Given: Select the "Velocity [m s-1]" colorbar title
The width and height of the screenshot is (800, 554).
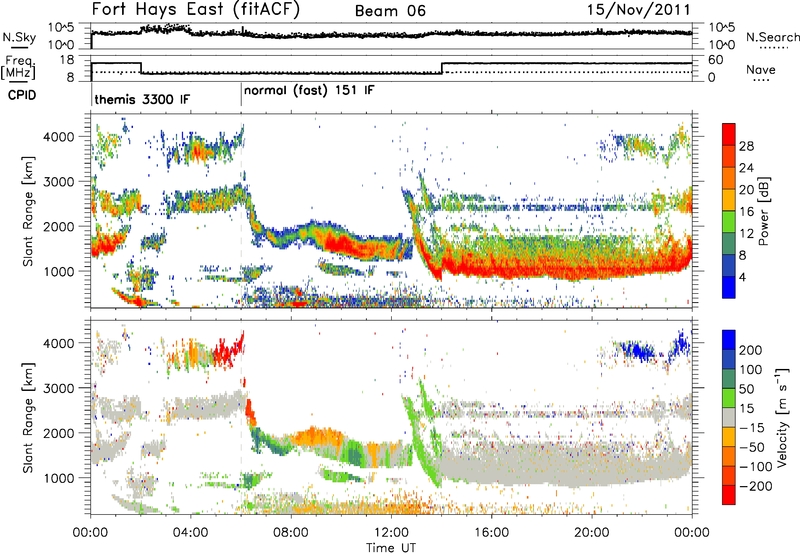Looking at the screenshot, I should point(782,417).
